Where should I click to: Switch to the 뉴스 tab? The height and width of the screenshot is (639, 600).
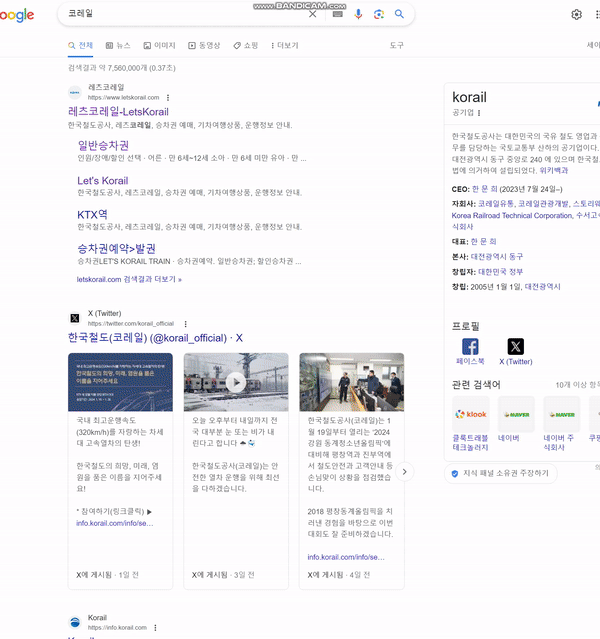(118, 45)
